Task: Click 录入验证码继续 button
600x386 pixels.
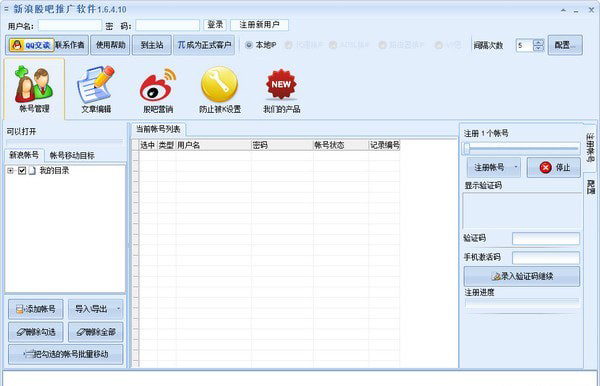Action: (x=522, y=276)
